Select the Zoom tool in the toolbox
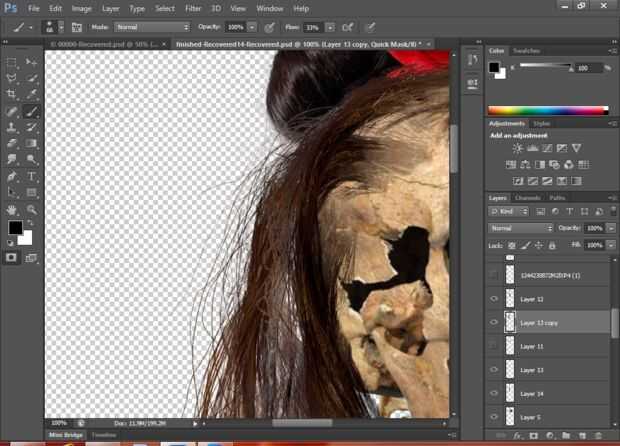 pyautogui.click(x=31, y=210)
